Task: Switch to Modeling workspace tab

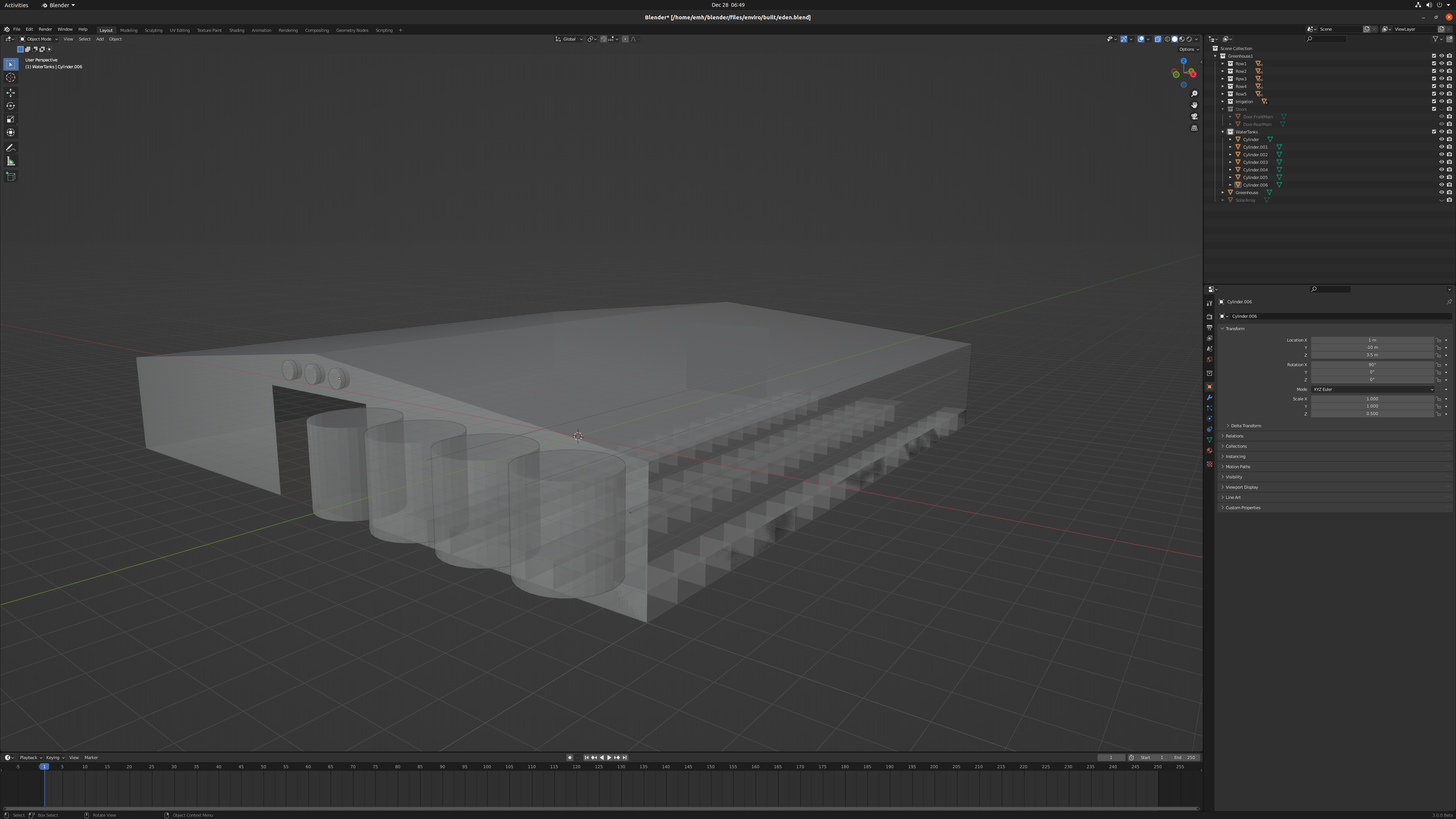Action: 128,30
